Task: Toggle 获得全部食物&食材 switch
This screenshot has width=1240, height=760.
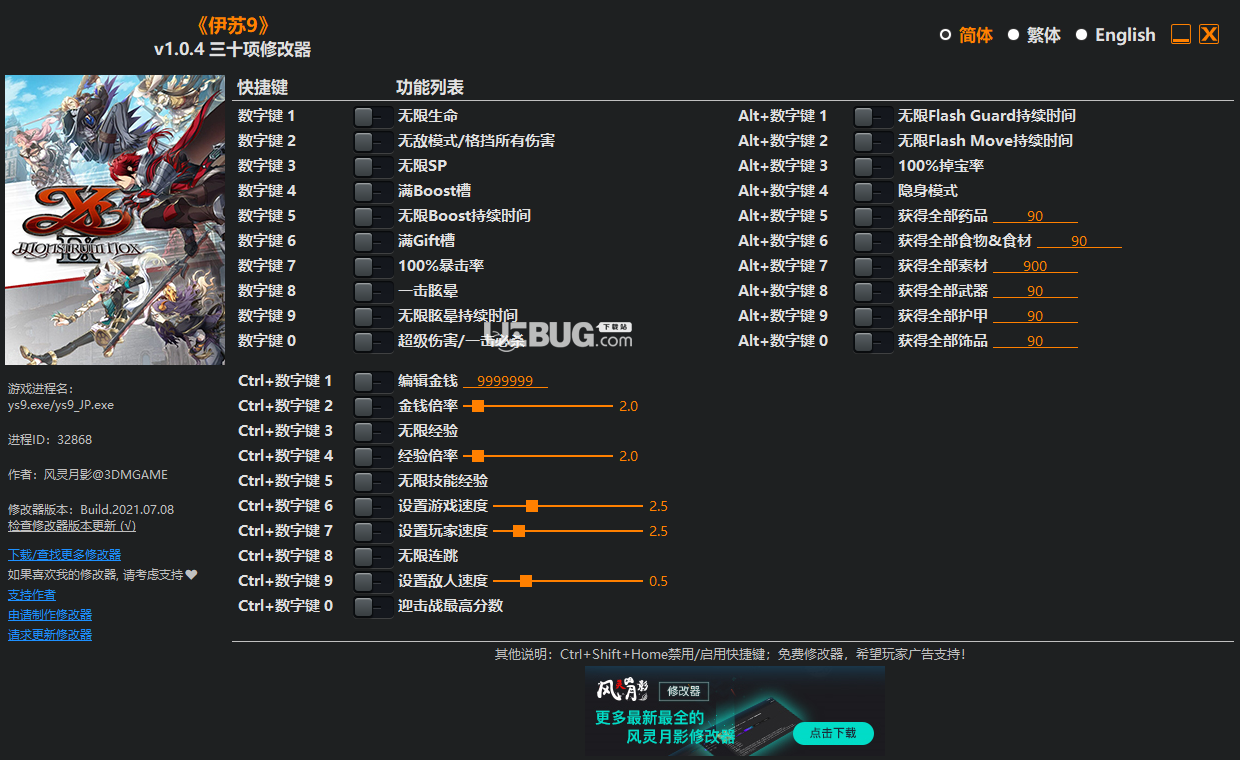Action: point(873,242)
